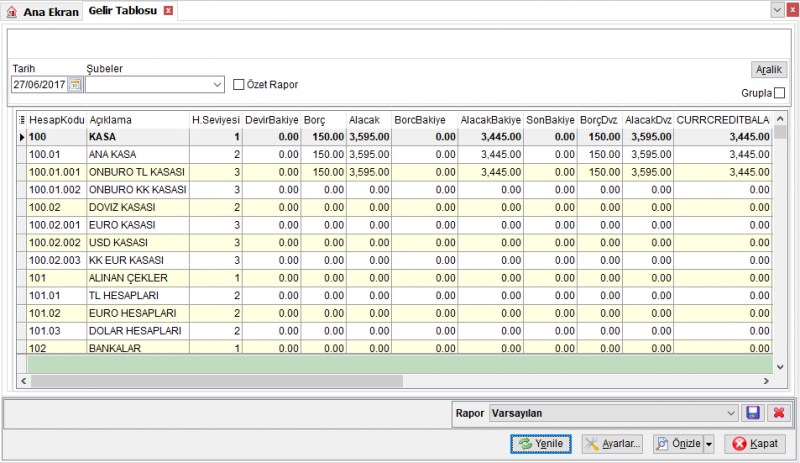
Task: Click the row selector of the 100.02 row
Action: tap(22, 207)
